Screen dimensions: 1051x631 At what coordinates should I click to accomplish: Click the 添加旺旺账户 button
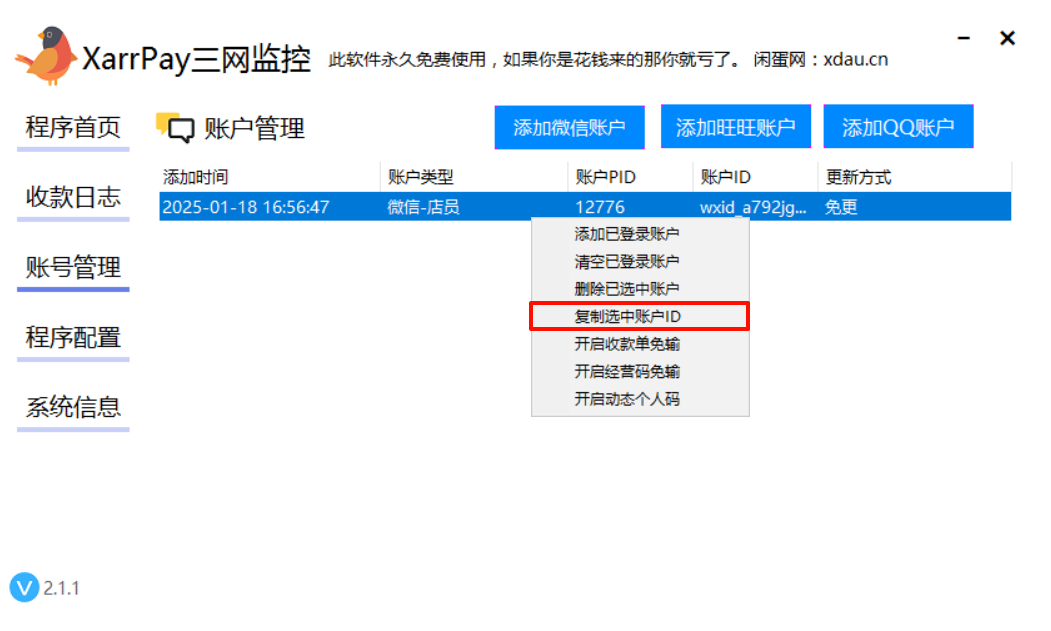tap(735, 127)
